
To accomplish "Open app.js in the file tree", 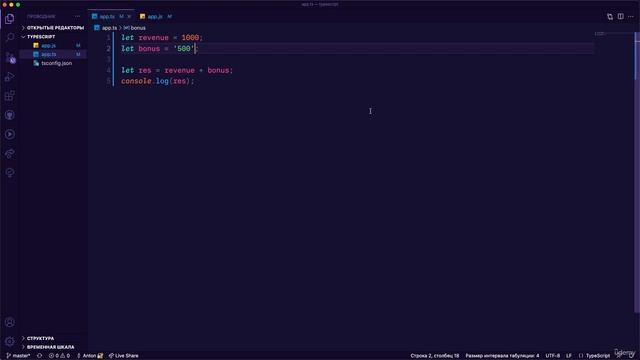I will [49, 46].
